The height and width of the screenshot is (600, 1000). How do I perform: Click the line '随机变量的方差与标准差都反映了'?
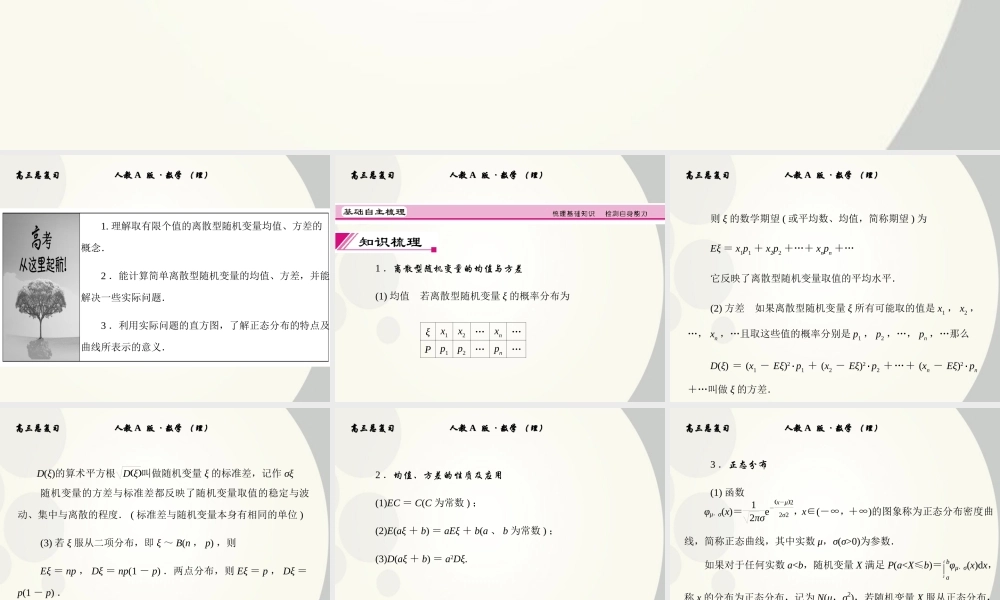pos(174,493)
